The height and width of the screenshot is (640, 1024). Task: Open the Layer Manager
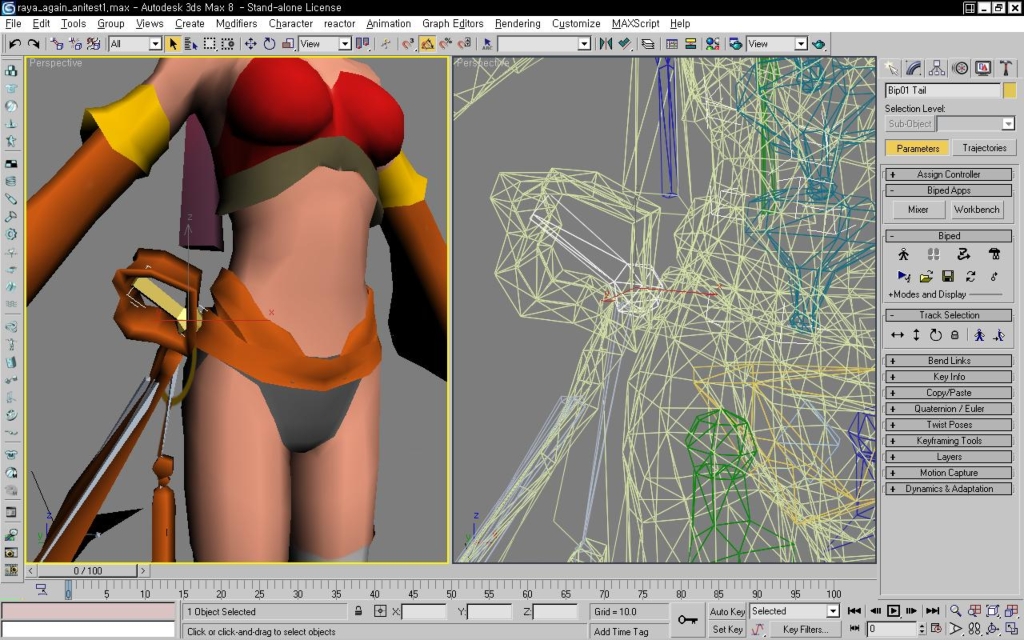[648, 44]
